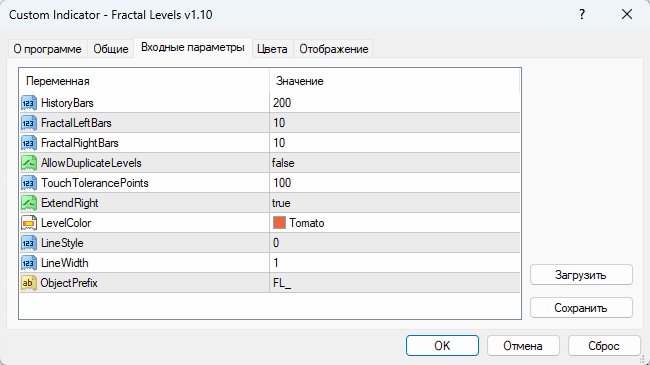Select the LevelColor variable name

[66, 223]
